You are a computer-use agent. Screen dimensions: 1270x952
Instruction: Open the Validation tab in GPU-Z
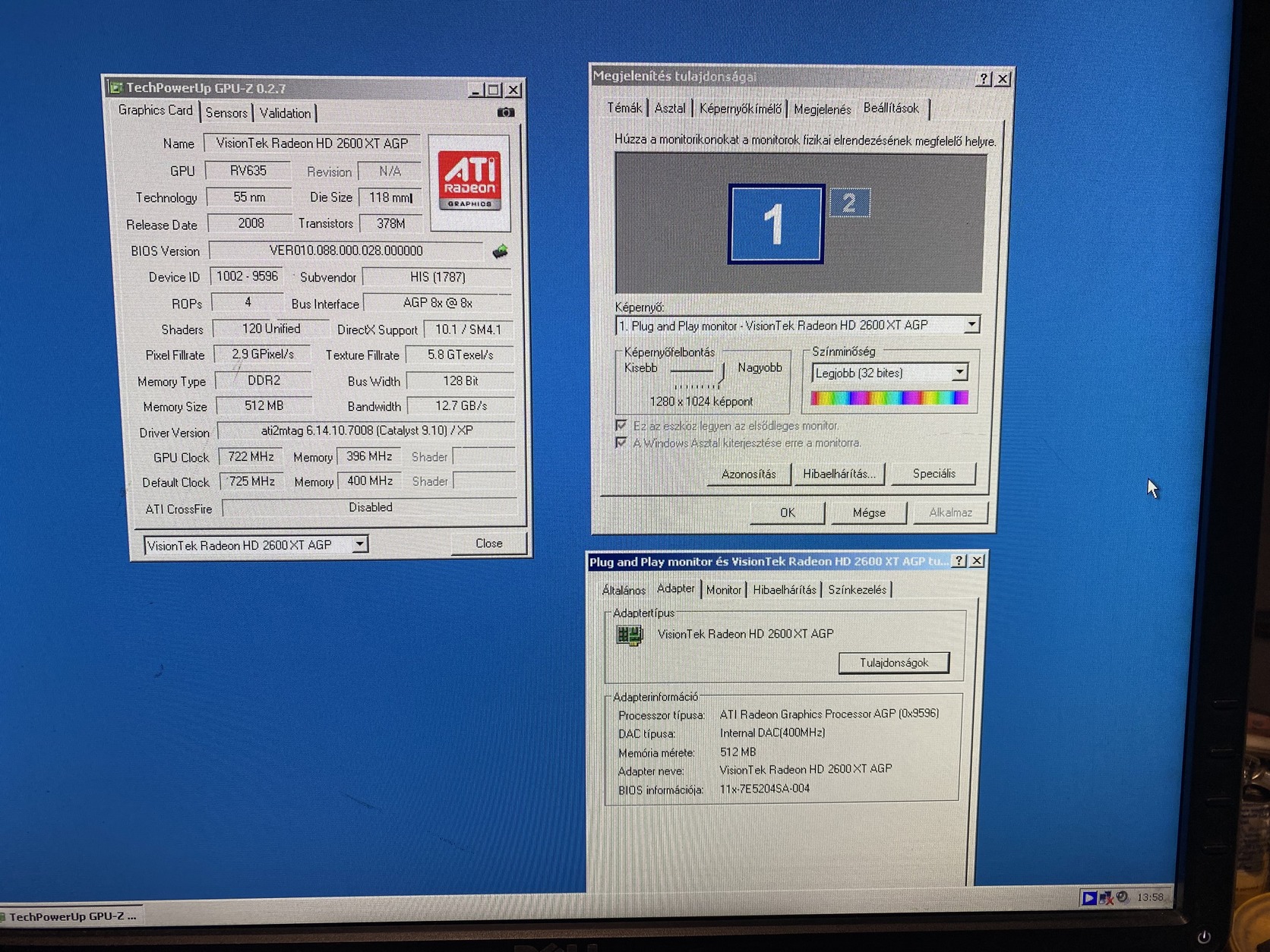coord(285,113)
